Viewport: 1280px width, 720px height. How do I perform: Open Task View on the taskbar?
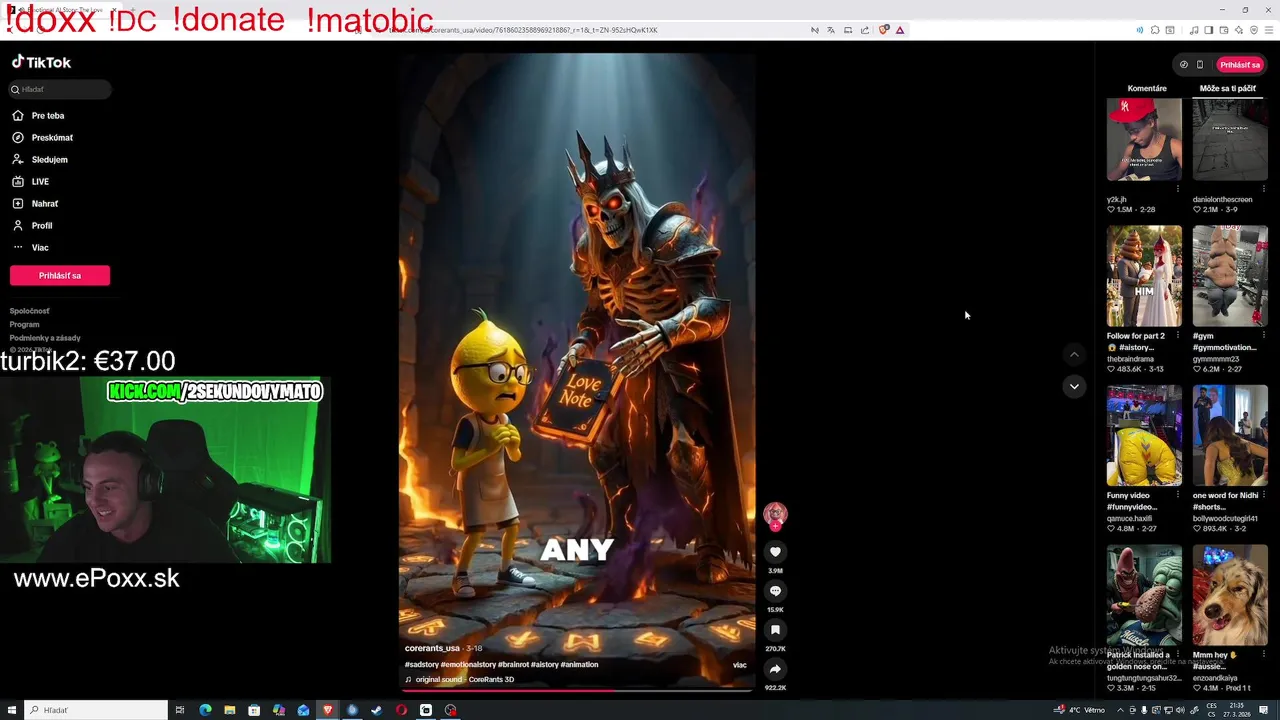[x=180, y=710]
